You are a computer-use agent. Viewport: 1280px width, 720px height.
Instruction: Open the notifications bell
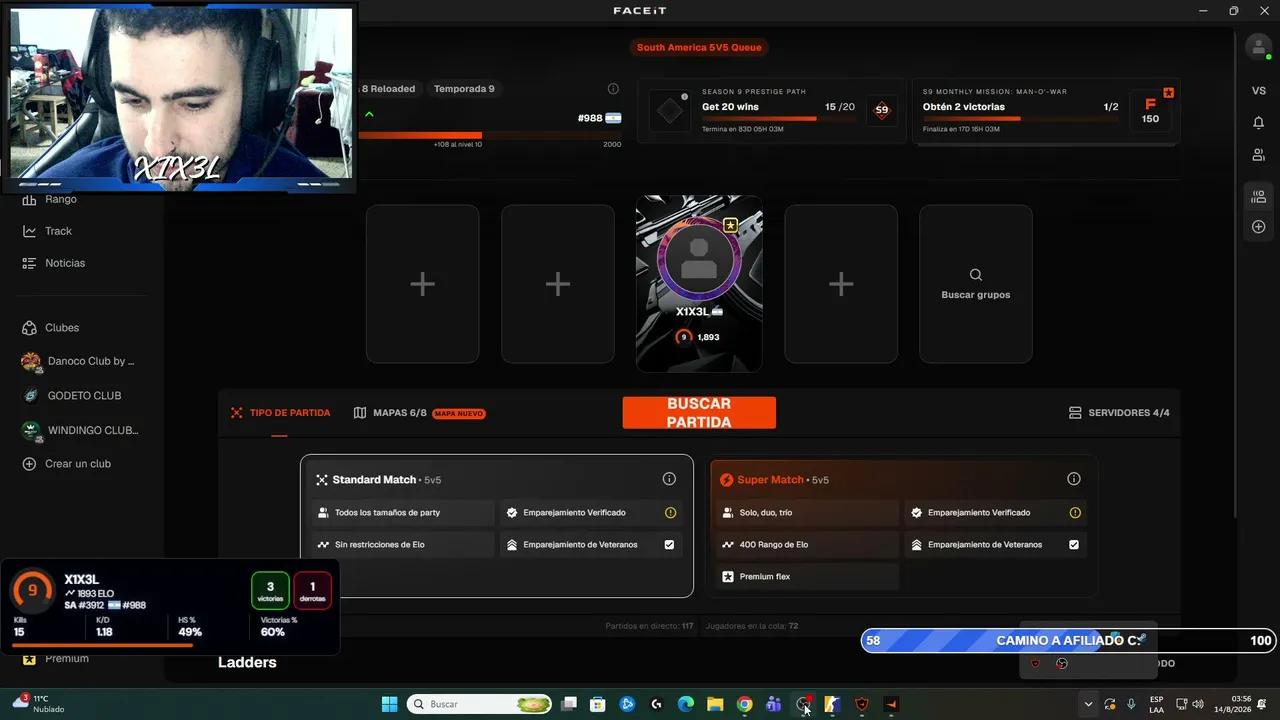click(x=1258, y=123)
